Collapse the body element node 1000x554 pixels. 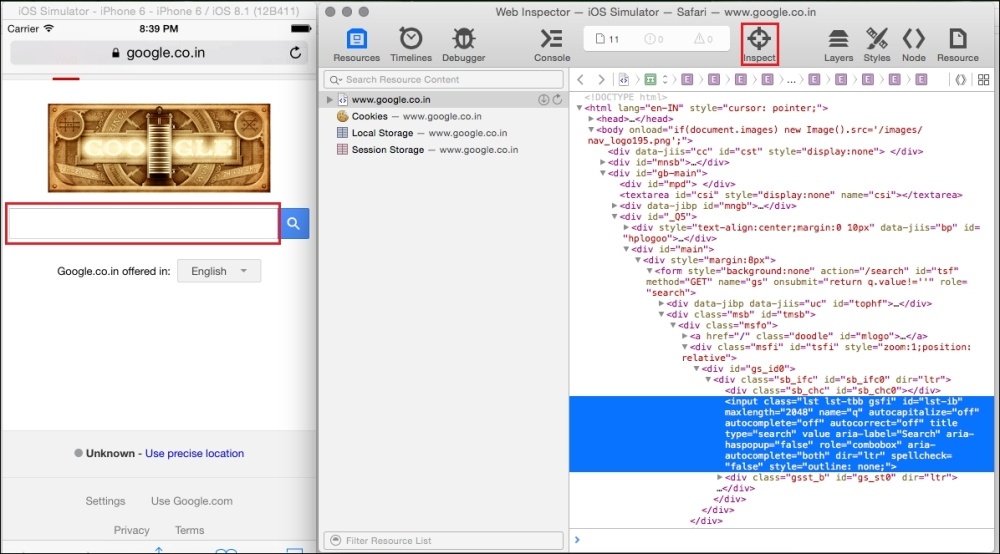click(591, 130)
